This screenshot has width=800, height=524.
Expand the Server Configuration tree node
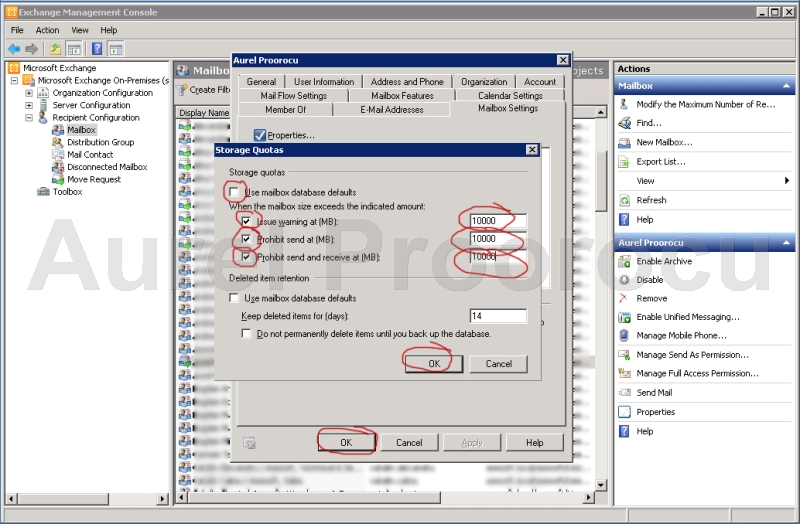point(29,105)
